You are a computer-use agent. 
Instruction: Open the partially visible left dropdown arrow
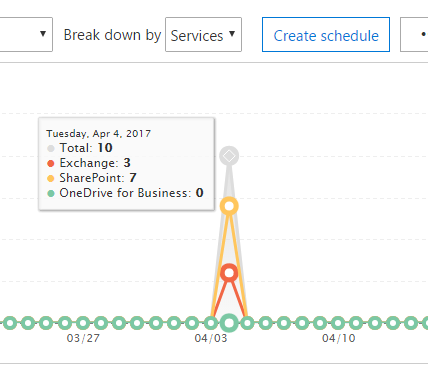[x=43, y=34]
